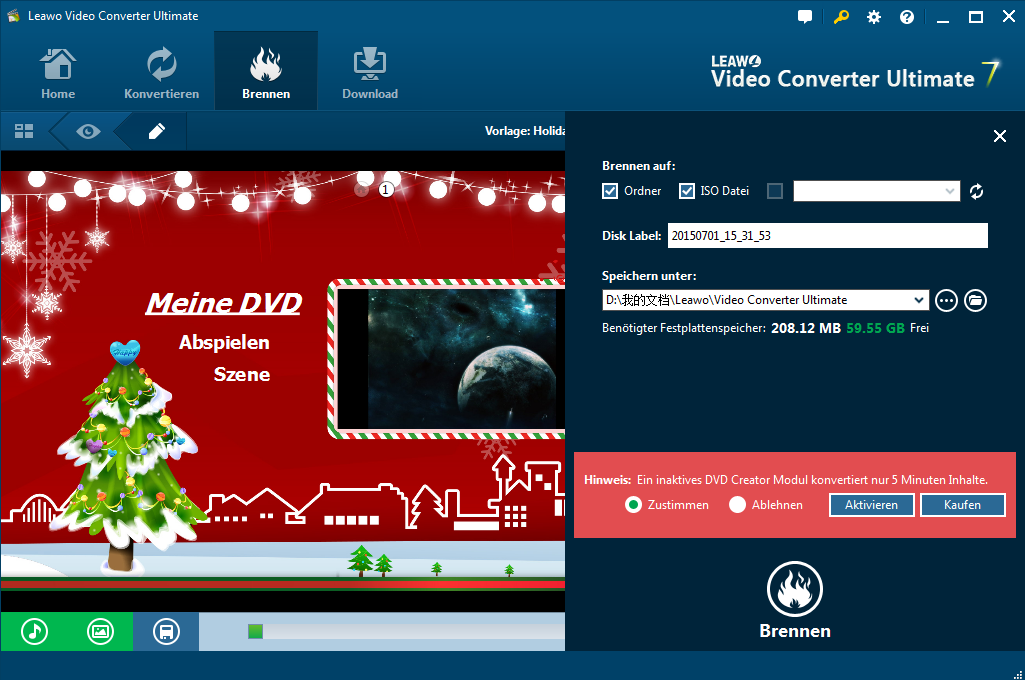Preview the menu with eye icon
Viewport: 1025px width, 680px height.
[88, 131]
